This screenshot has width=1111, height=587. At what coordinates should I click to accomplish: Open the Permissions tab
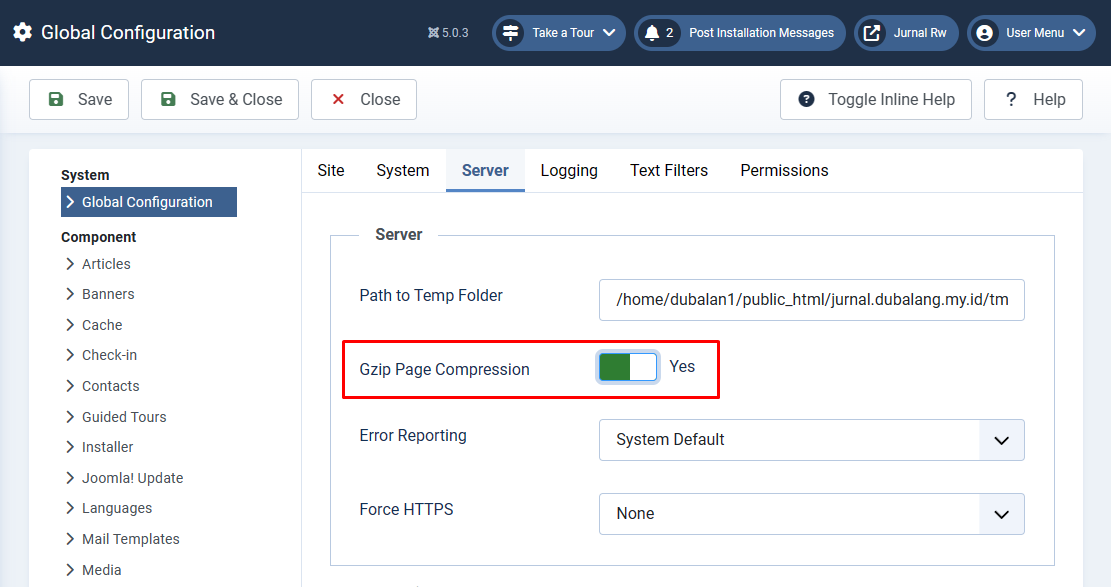click(x=784, y=171)
